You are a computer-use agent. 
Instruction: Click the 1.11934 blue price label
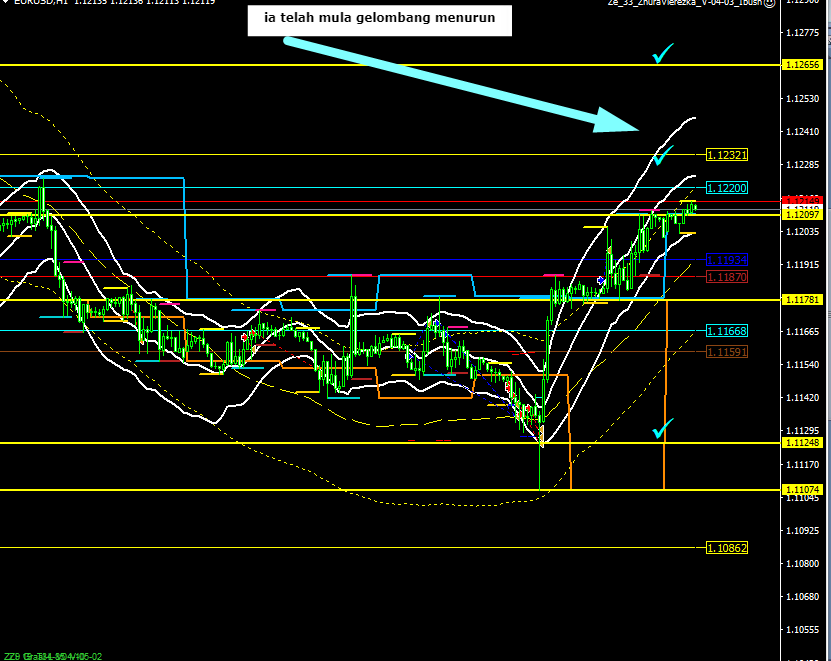727,260
